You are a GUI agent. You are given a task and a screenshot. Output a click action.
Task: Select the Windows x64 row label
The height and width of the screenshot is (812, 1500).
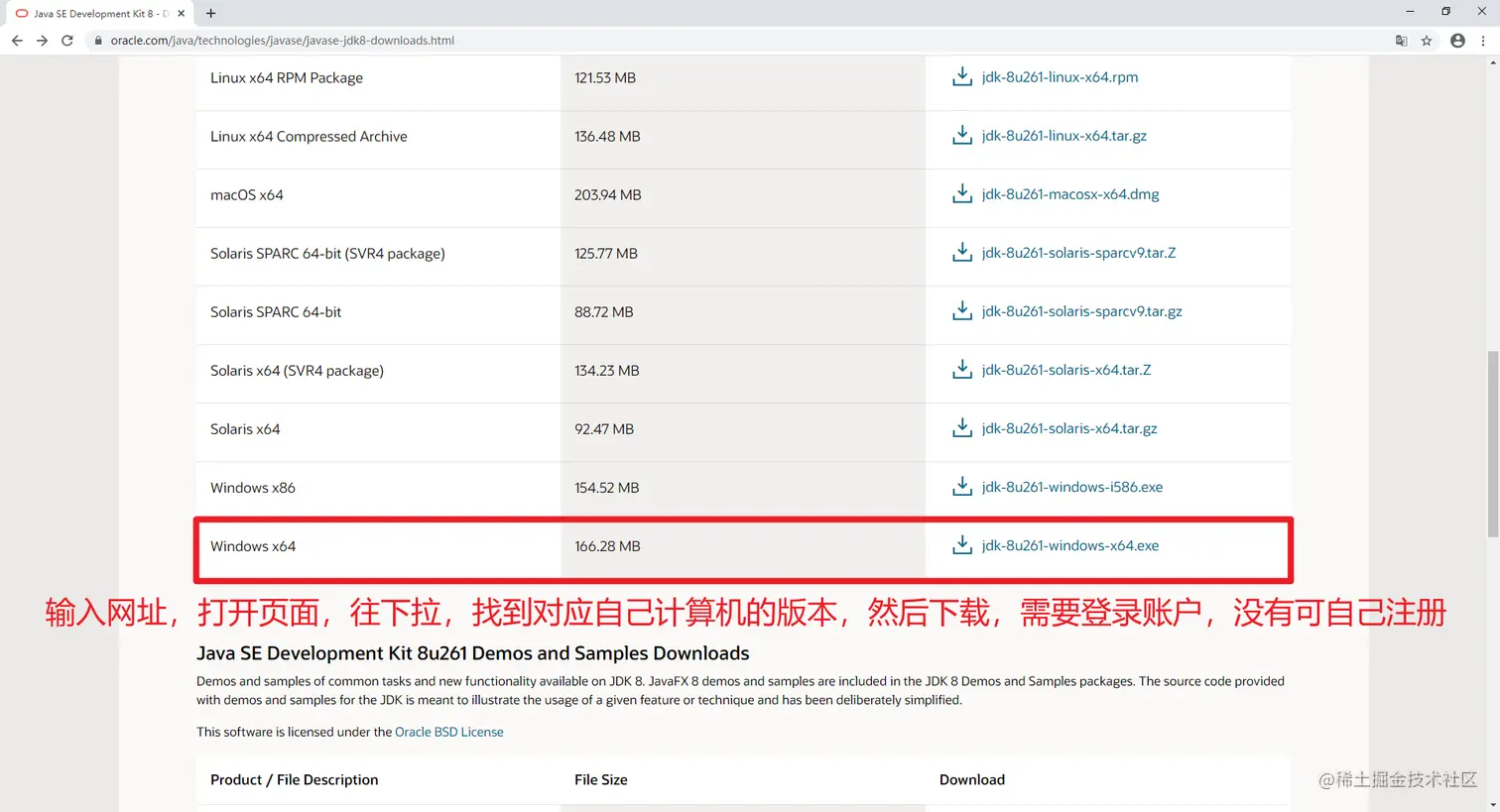(253, 546)
